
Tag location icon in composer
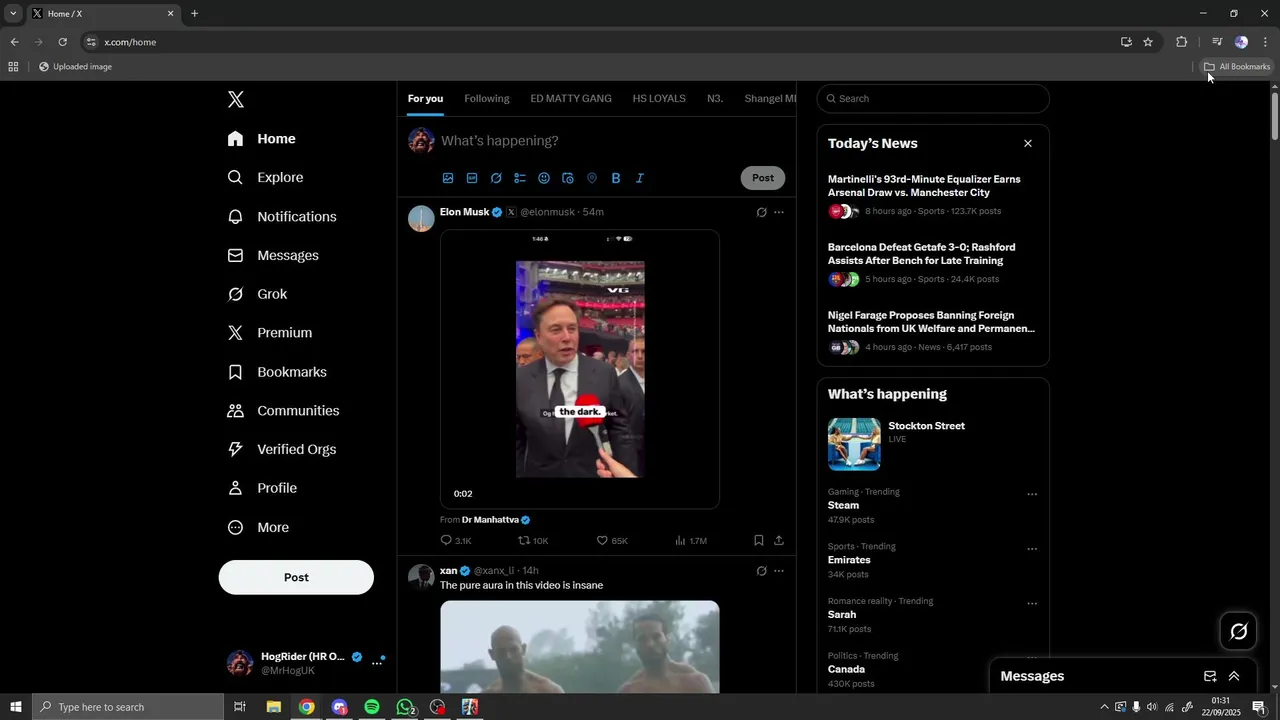click(592, 178)
